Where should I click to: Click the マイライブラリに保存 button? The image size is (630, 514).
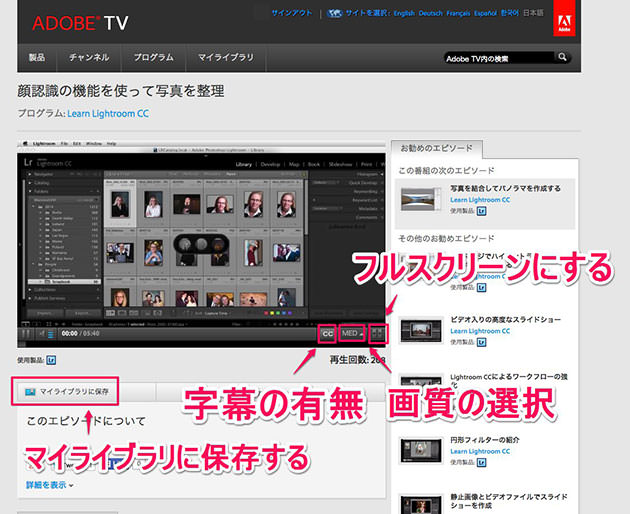tap(65, 391)
